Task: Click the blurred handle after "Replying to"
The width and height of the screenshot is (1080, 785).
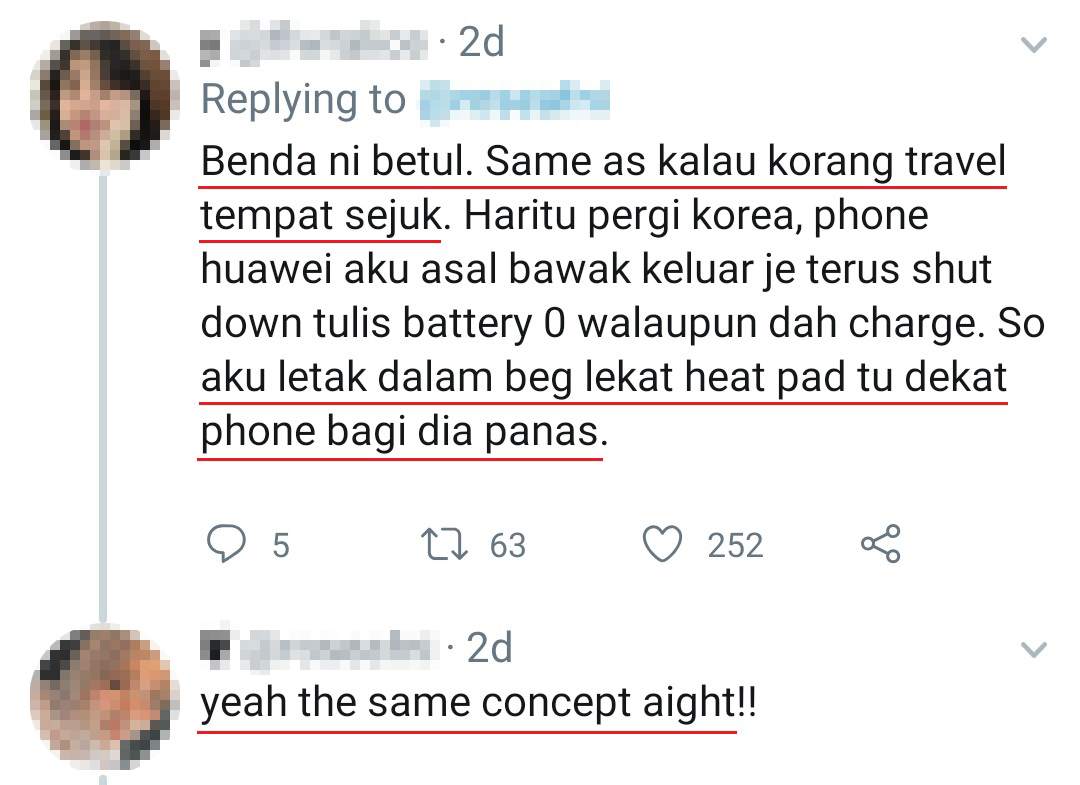Action: [x=512, y=100]
